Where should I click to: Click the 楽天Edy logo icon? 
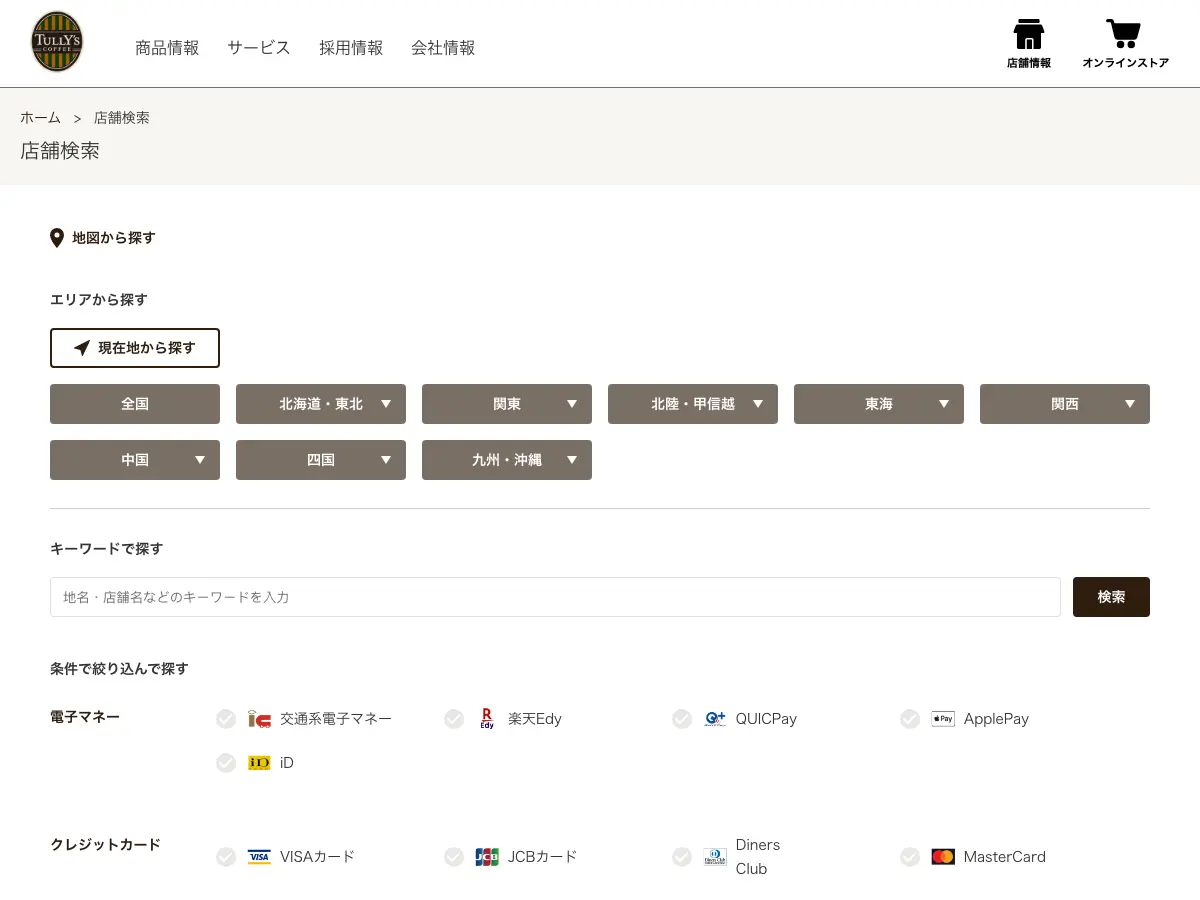tap(487, 718)
